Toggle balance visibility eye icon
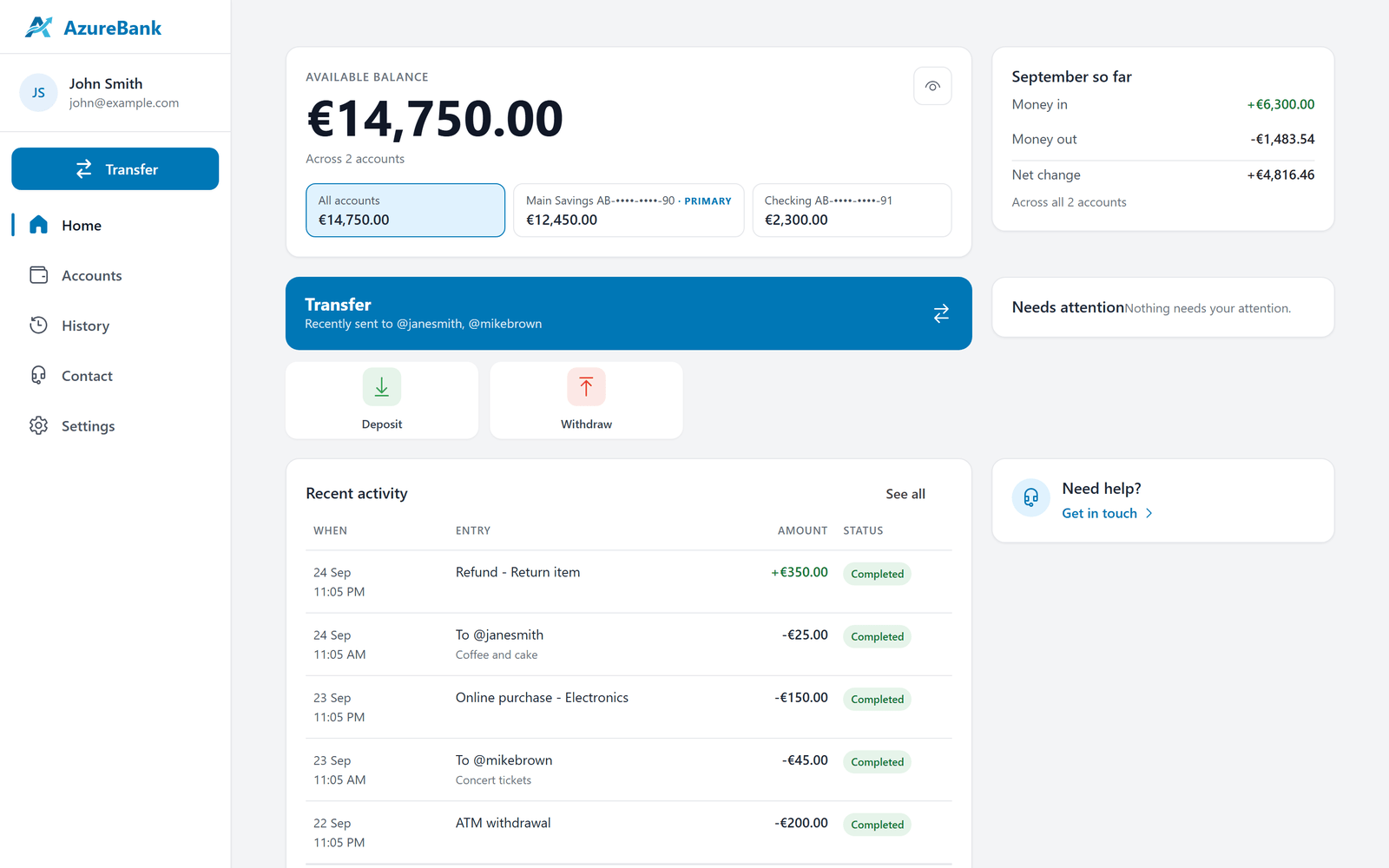 coord(932,86)
